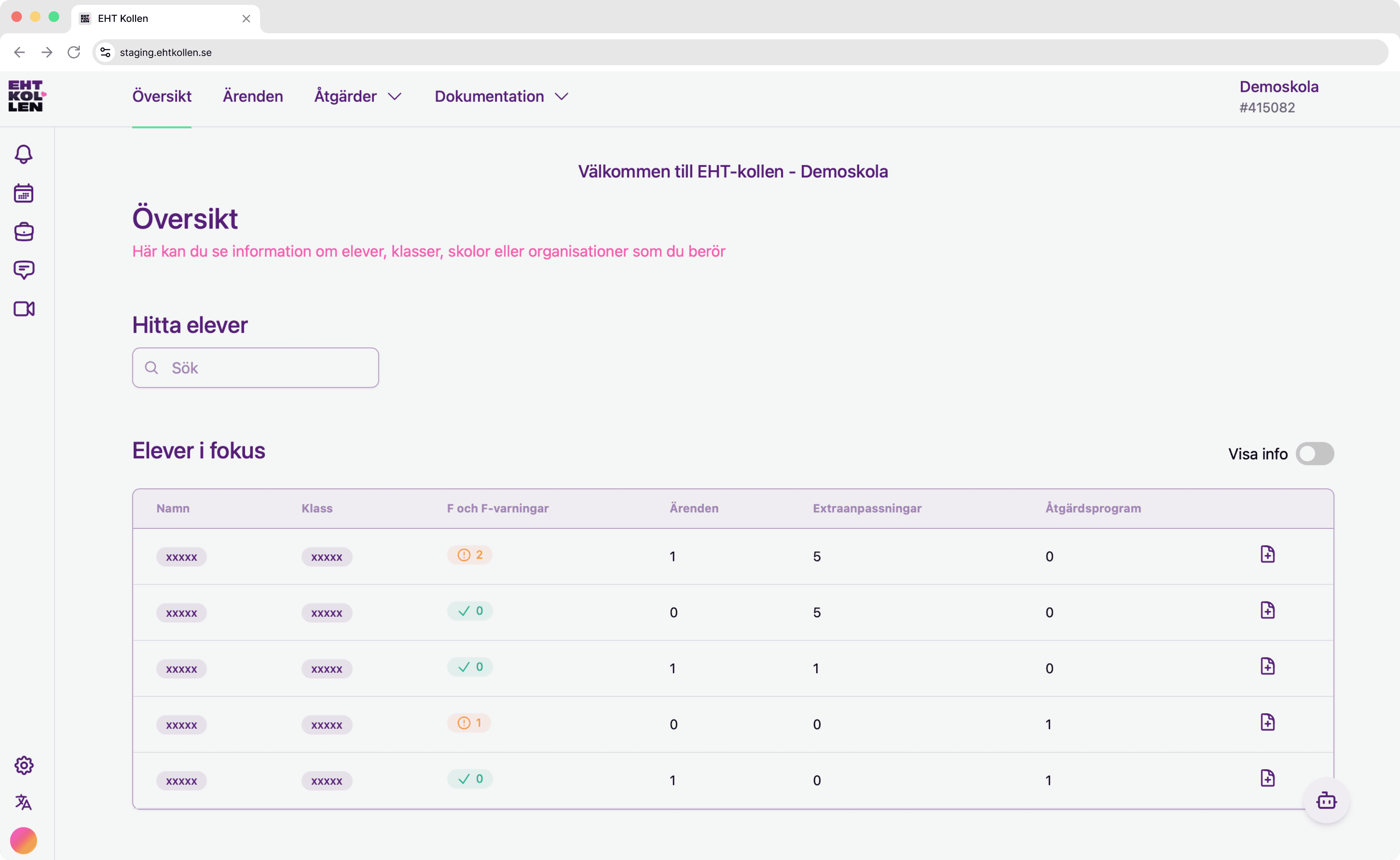The height and width of the screenshot is (860, 1400).
Task: Switch to the Ärenden tab
Action: [x=253, y=97]
